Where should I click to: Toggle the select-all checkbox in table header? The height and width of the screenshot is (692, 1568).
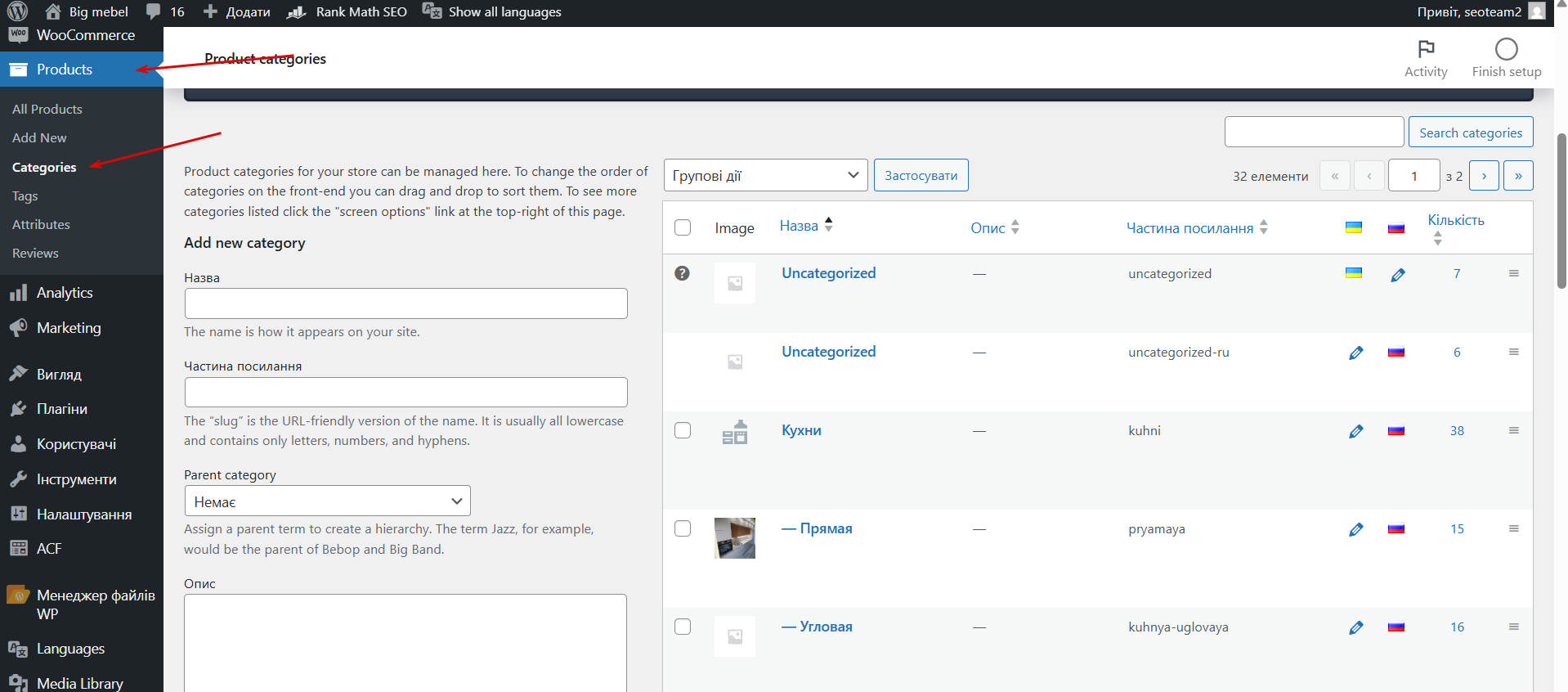click(683, 227)
